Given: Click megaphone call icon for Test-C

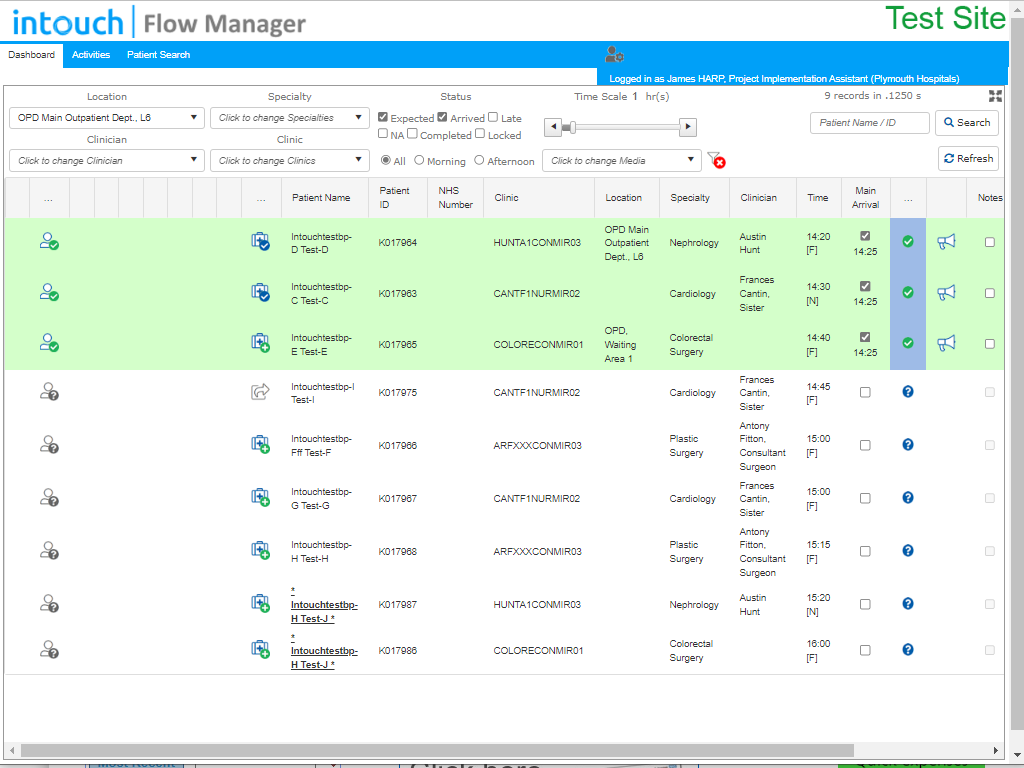Looking at the screenshot, I should click(946, 292).
